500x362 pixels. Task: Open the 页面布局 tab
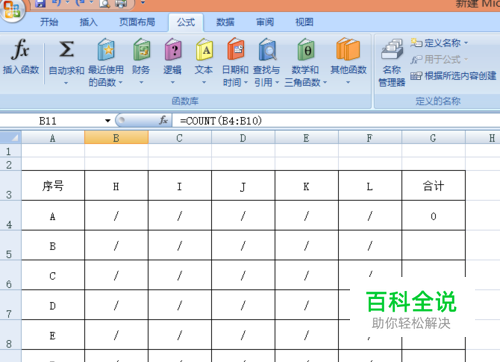click(137, 22)
